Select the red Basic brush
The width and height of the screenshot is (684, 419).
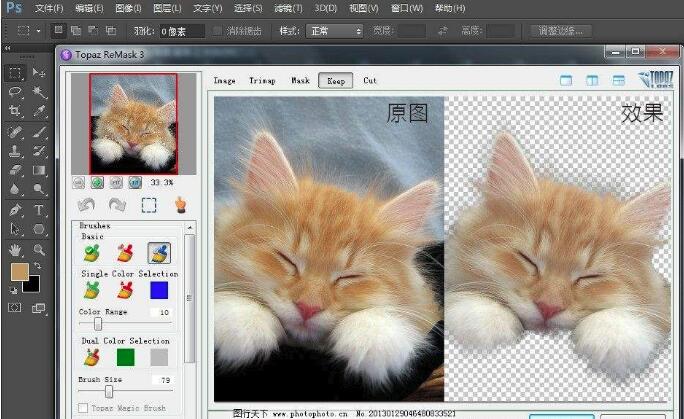(125, 253)
